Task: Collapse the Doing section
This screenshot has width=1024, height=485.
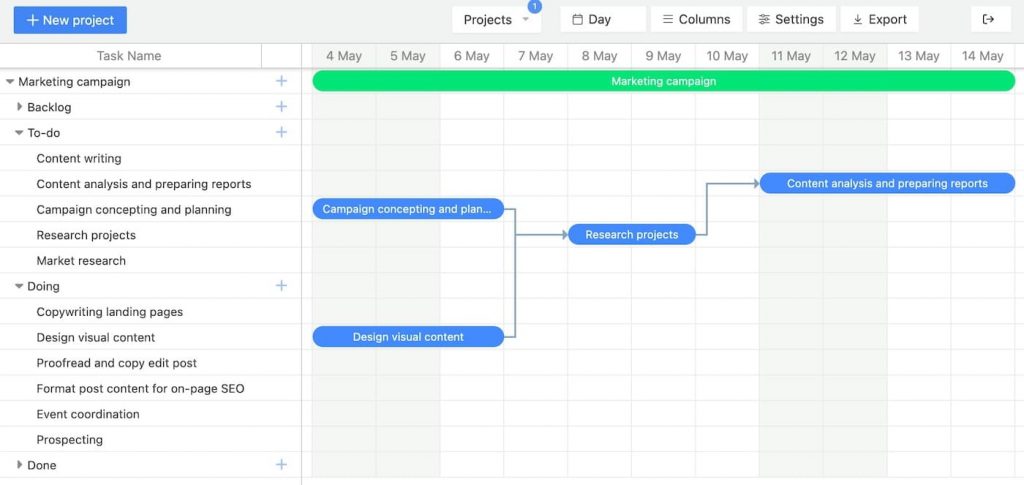Action: tap(19, 286)
